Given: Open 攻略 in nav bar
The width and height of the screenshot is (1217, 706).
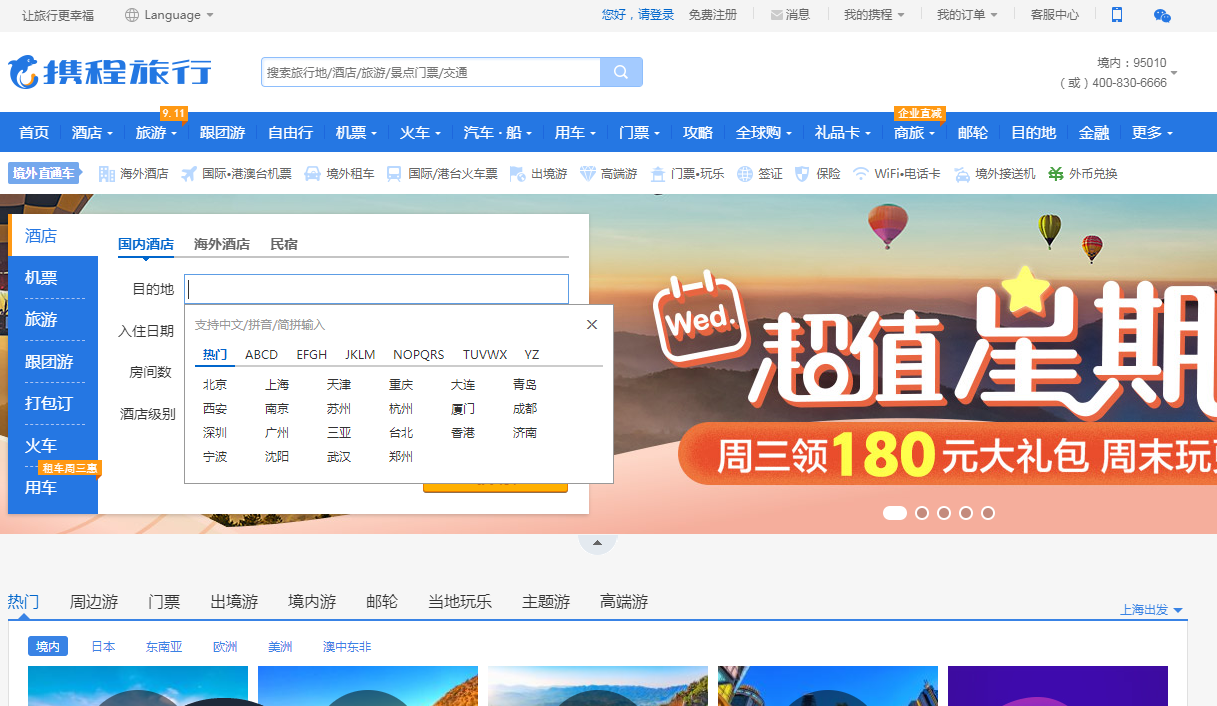Looking at the screenshot, I should click(x=698, y=133).
